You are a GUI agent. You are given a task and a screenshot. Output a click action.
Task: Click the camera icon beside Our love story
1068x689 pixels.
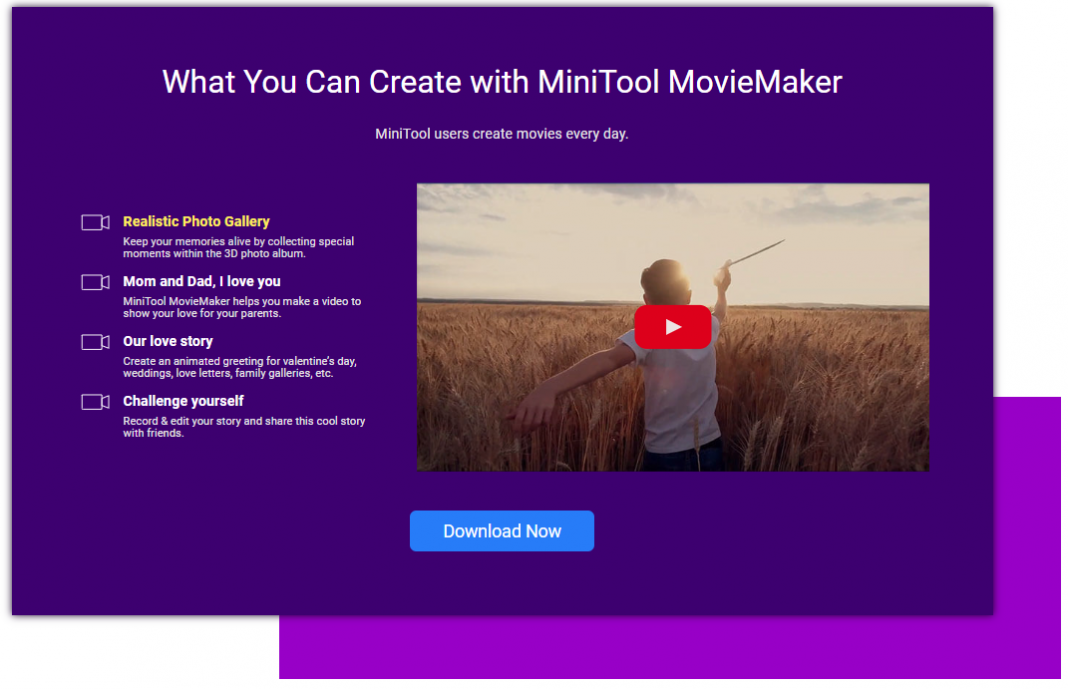(x=95, y=342)
